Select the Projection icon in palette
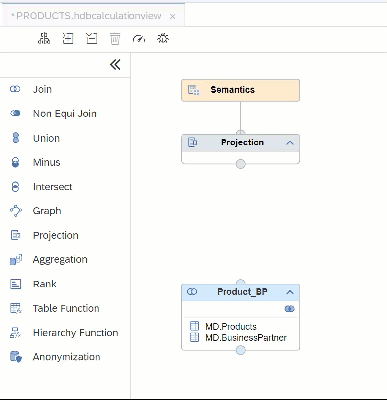 coord(16,235)
